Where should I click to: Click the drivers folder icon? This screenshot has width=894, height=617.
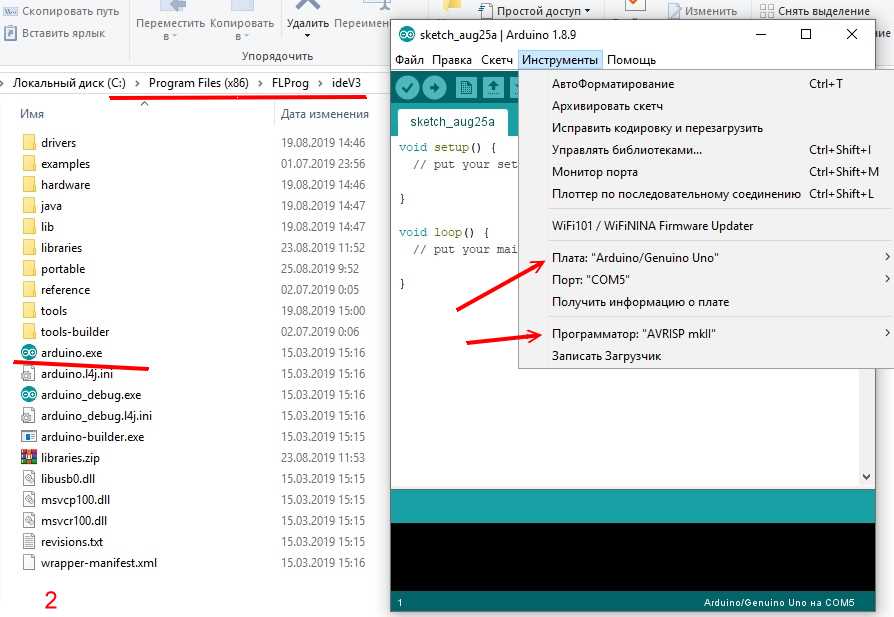(29, 143)
